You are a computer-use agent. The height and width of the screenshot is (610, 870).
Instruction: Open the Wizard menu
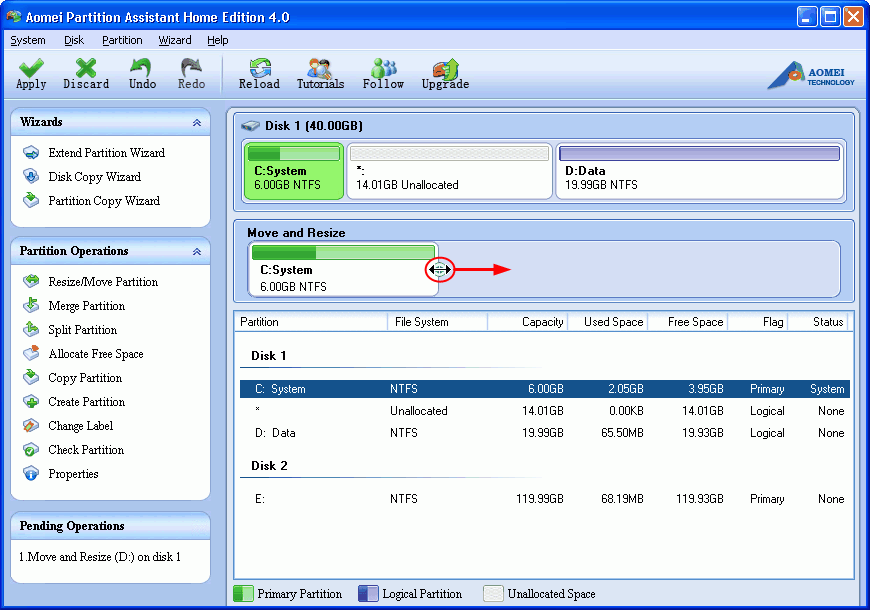(x=175, y=40)
